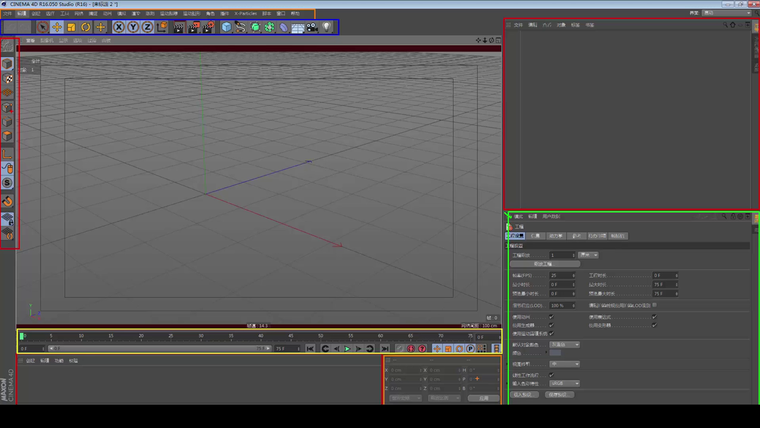760x428 pixels.
Task: Click the Light object icon
Action: 326,27
